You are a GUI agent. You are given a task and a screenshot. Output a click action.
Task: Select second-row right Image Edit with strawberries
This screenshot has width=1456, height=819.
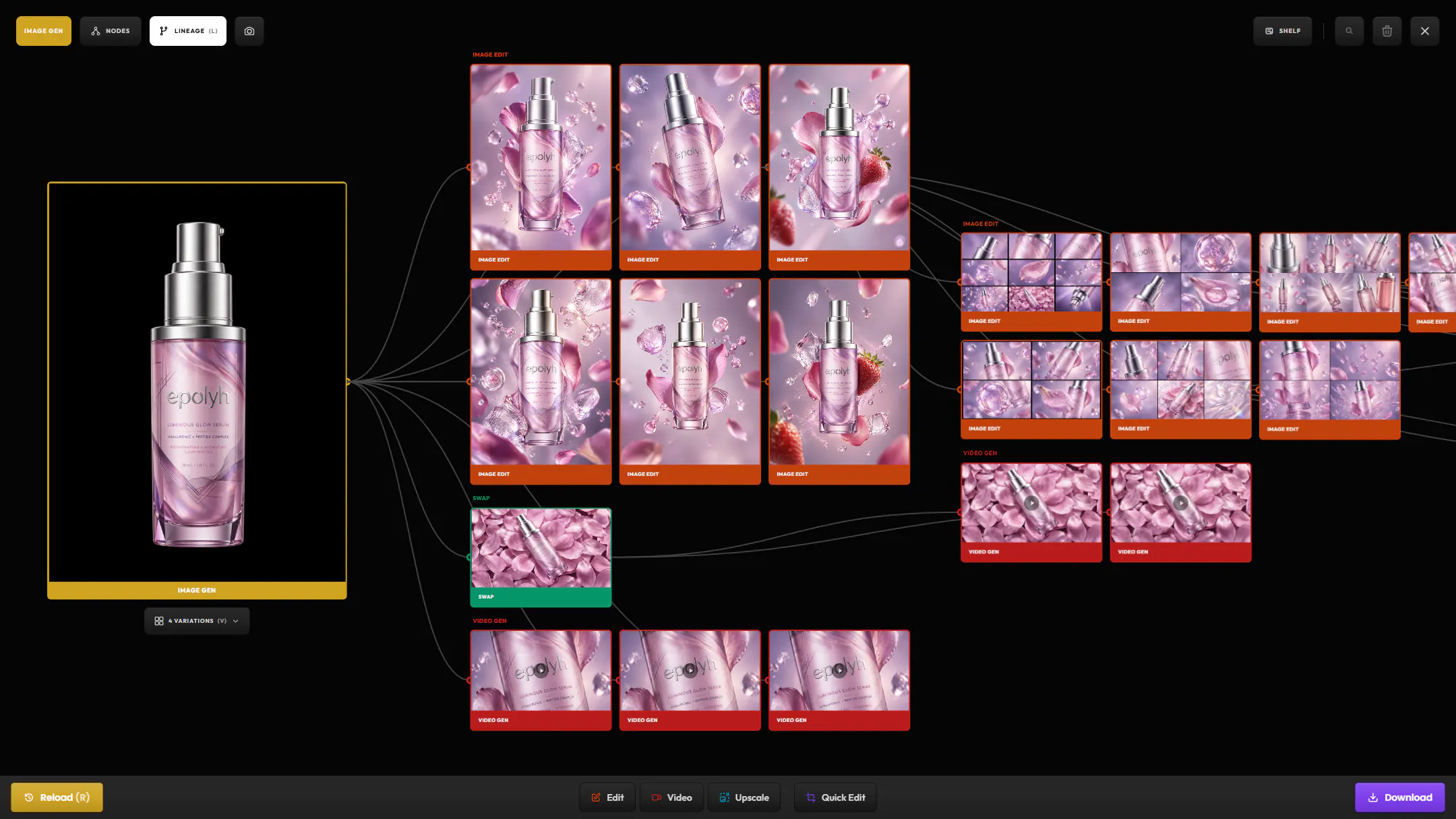839,381
